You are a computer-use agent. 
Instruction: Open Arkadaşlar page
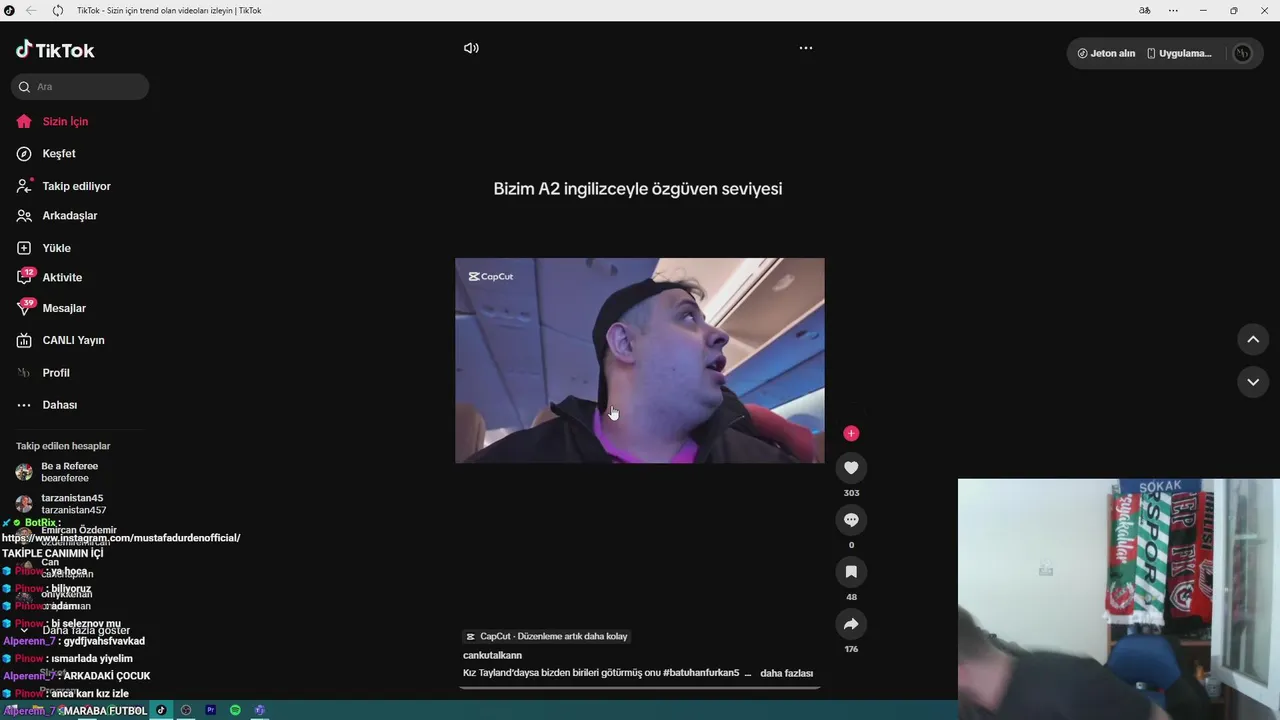point(70,216)
